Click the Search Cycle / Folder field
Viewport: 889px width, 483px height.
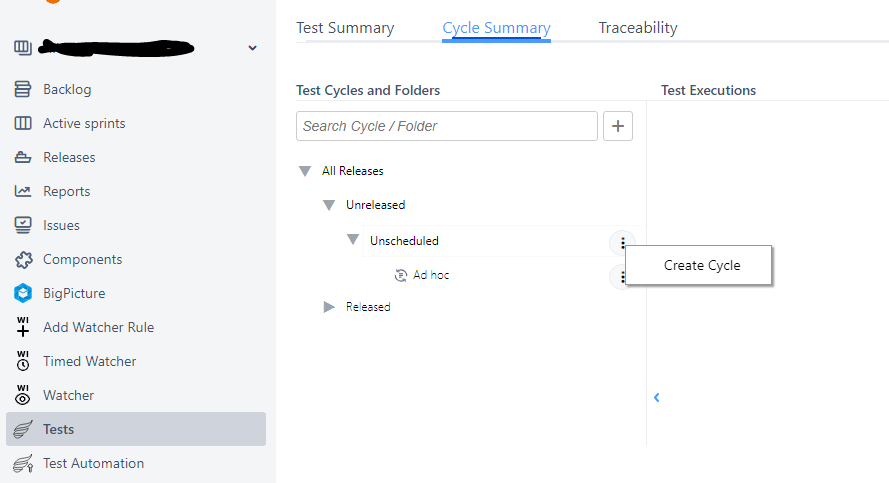pyautogui.click(x=446, y=126)
